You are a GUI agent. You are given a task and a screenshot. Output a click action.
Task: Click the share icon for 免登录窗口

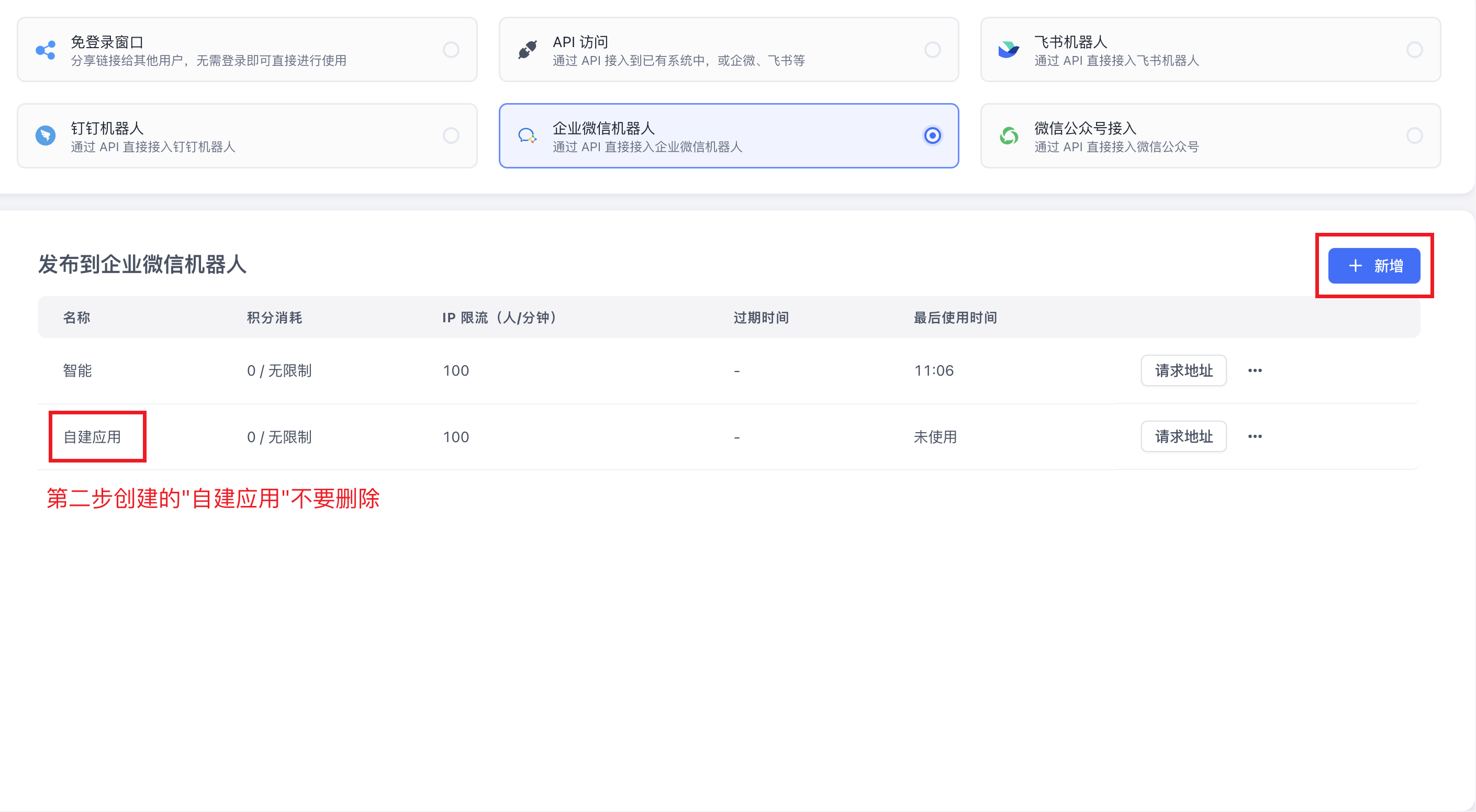click(x=45, y=50)
